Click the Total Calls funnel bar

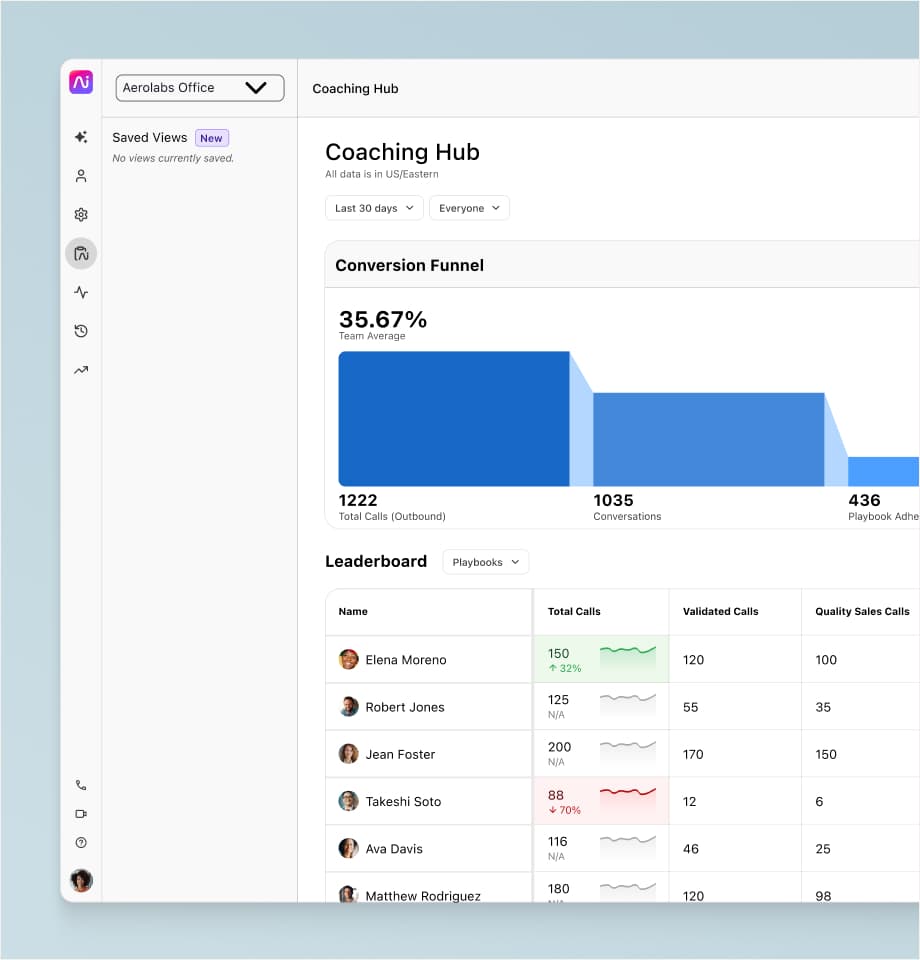click(x=453, y=419)
